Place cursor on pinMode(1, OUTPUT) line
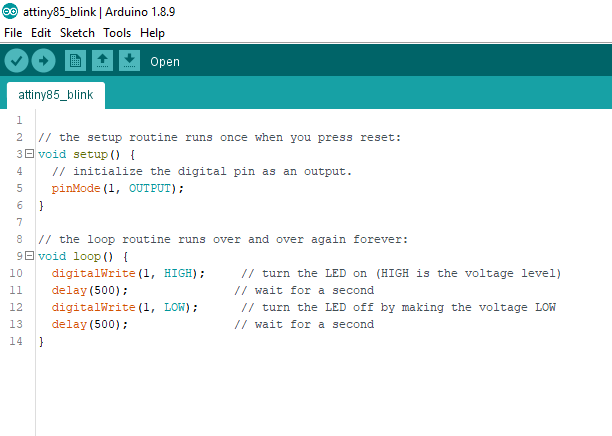Screen dimensions: 612x436 point(117,189)
